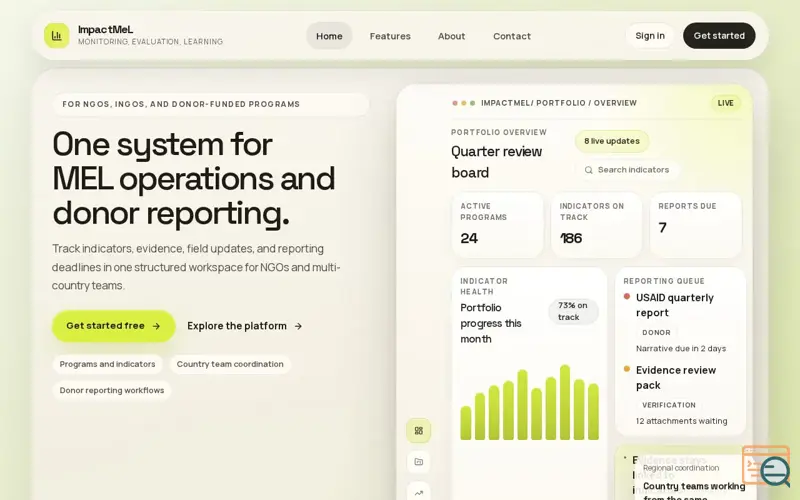The image size is (800, 500).
Task: Open the dashboard grid sidebar icon
Action: (x=418, y=431)
